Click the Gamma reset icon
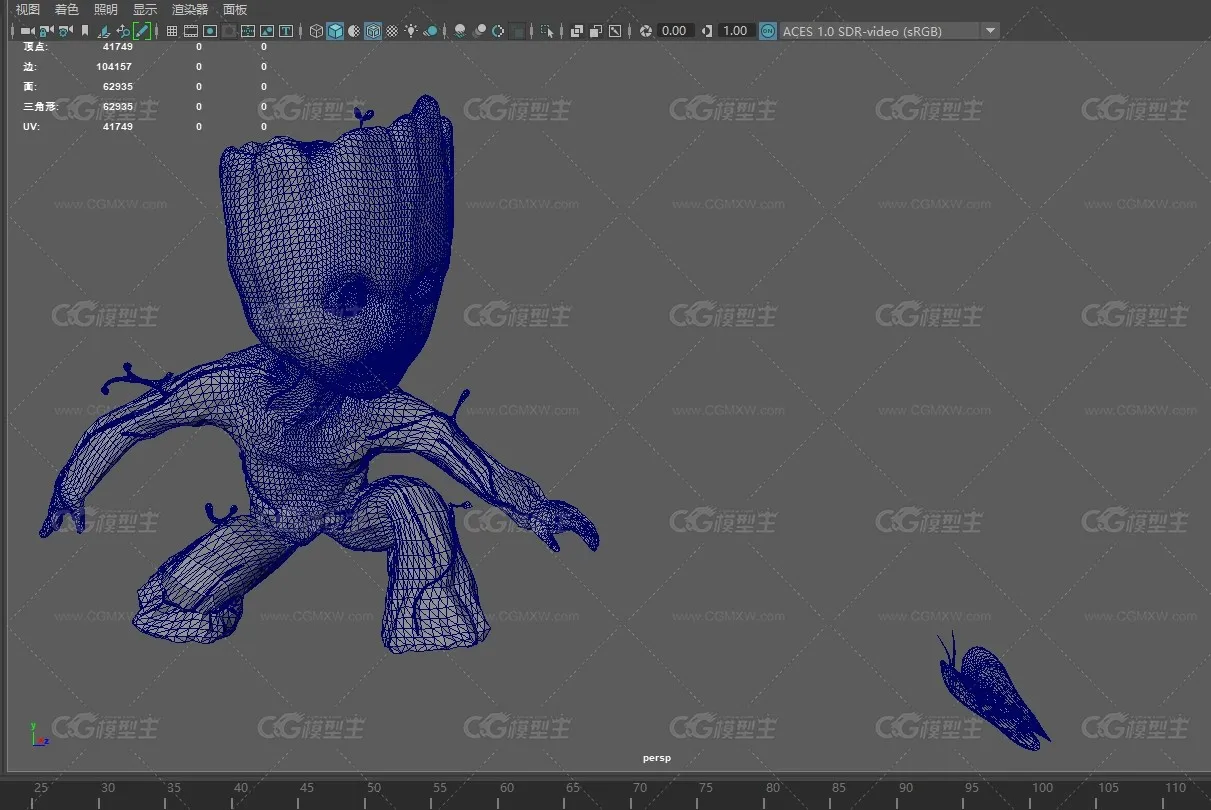Image resolution: width=1211 pixels, height=810 pixels. pyautogui.click(x=707, y=31)
